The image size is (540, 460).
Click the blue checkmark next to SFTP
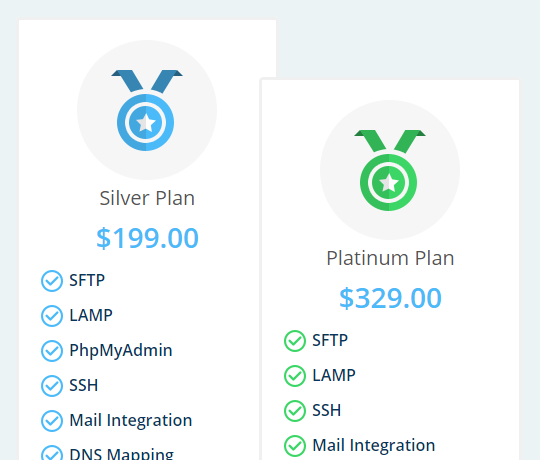(x=52, y=281)
